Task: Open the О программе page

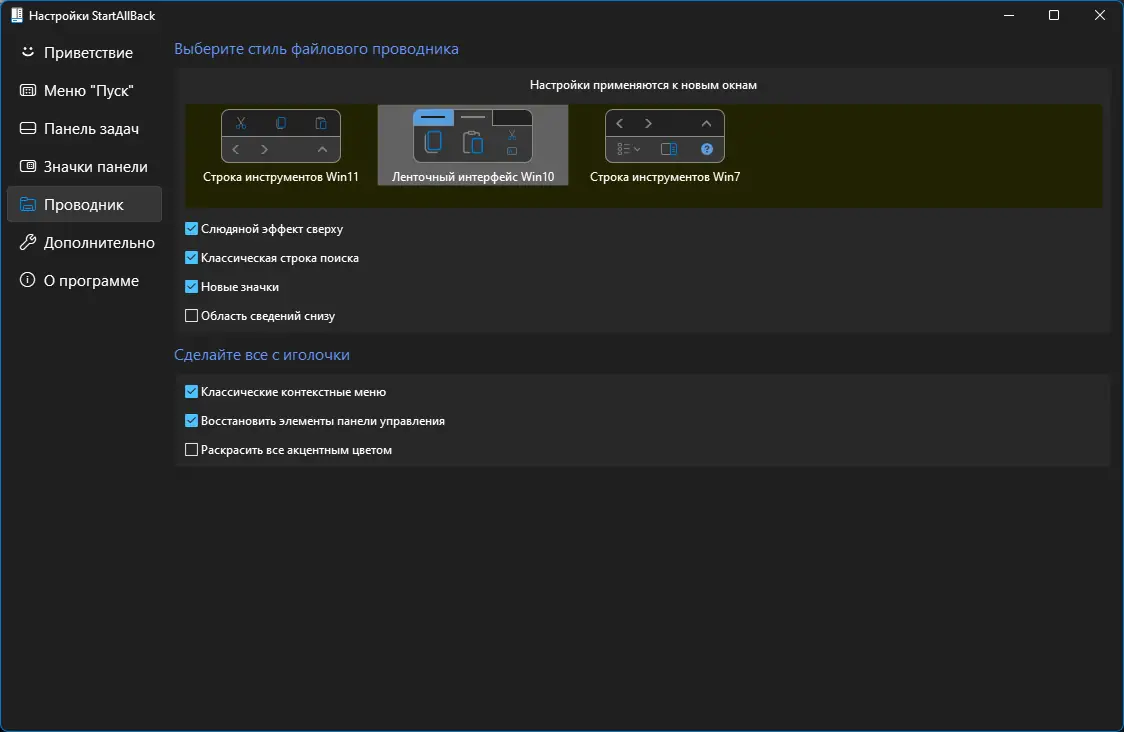Action: tap(85, 280)
